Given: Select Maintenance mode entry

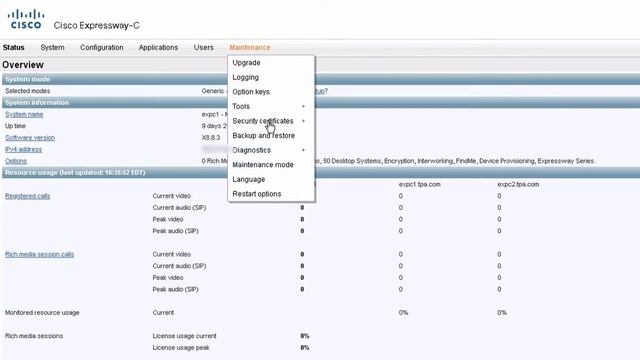Looking at the screenshot, I should coord(263,164).
